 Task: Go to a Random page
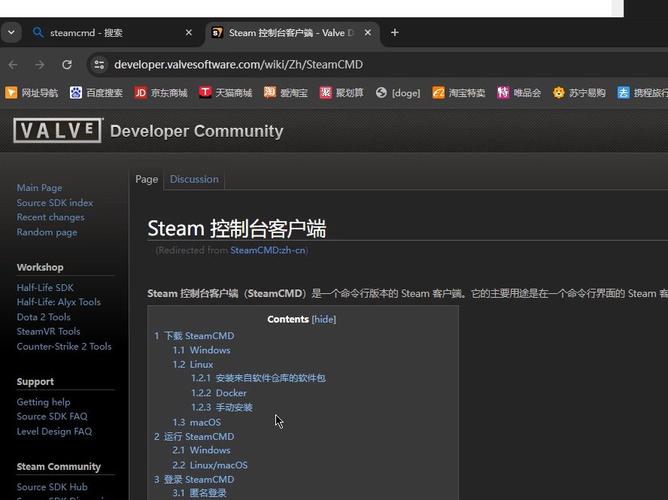[x=47, y=232]
